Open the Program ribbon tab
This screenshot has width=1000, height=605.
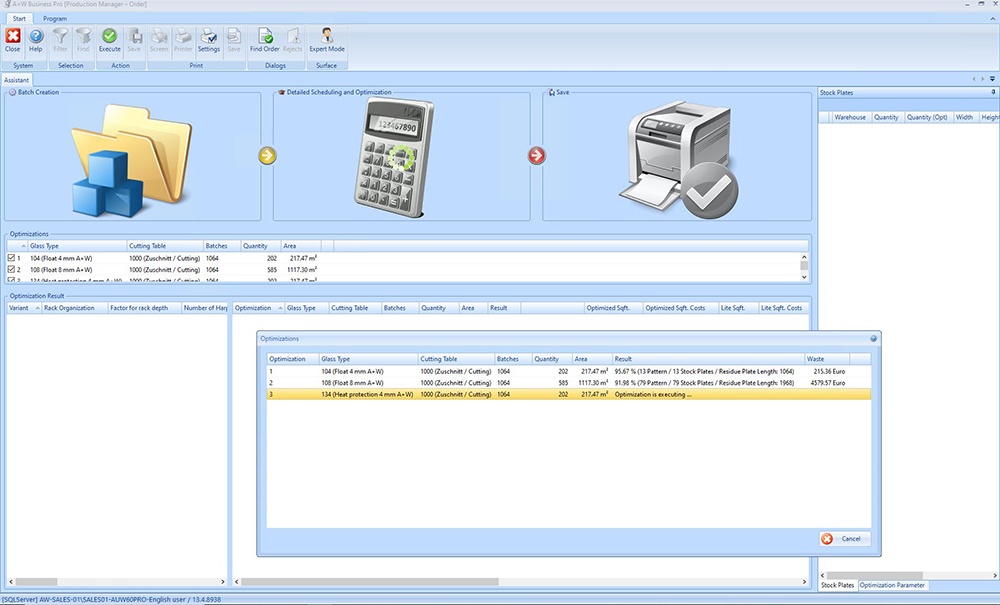[55, 18]
